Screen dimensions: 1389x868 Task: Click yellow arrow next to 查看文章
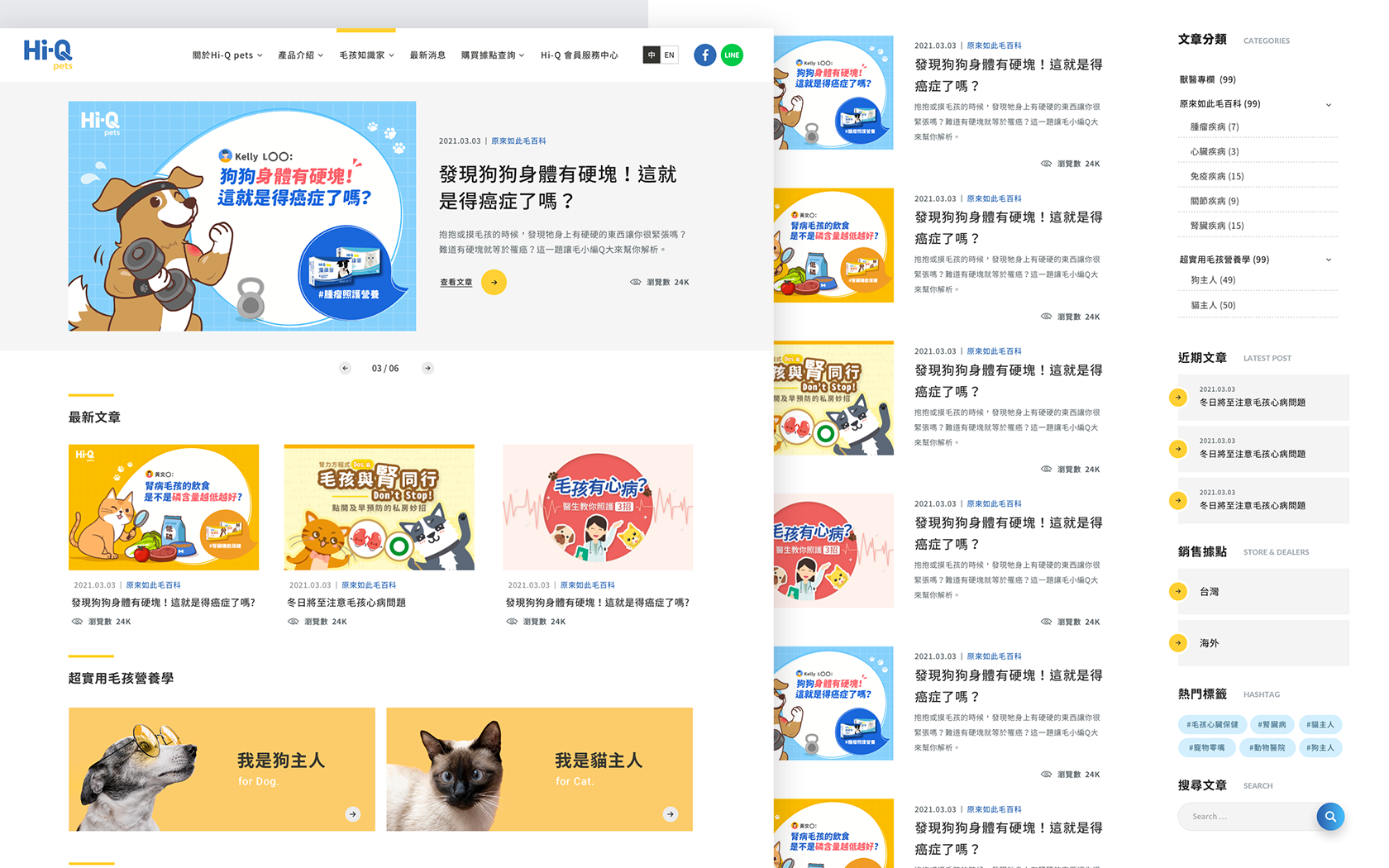tap(494, 283)
